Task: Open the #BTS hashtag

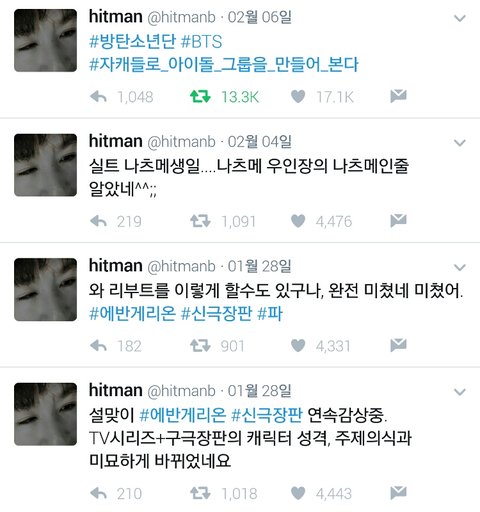Action: [x=201, y=42]
